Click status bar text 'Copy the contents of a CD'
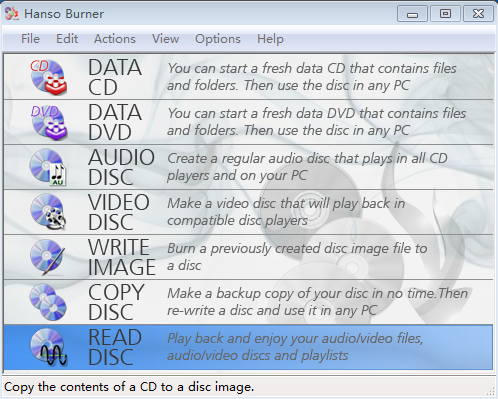The width and height of the screenshot is (498, 399). click(x=129, y=387)
